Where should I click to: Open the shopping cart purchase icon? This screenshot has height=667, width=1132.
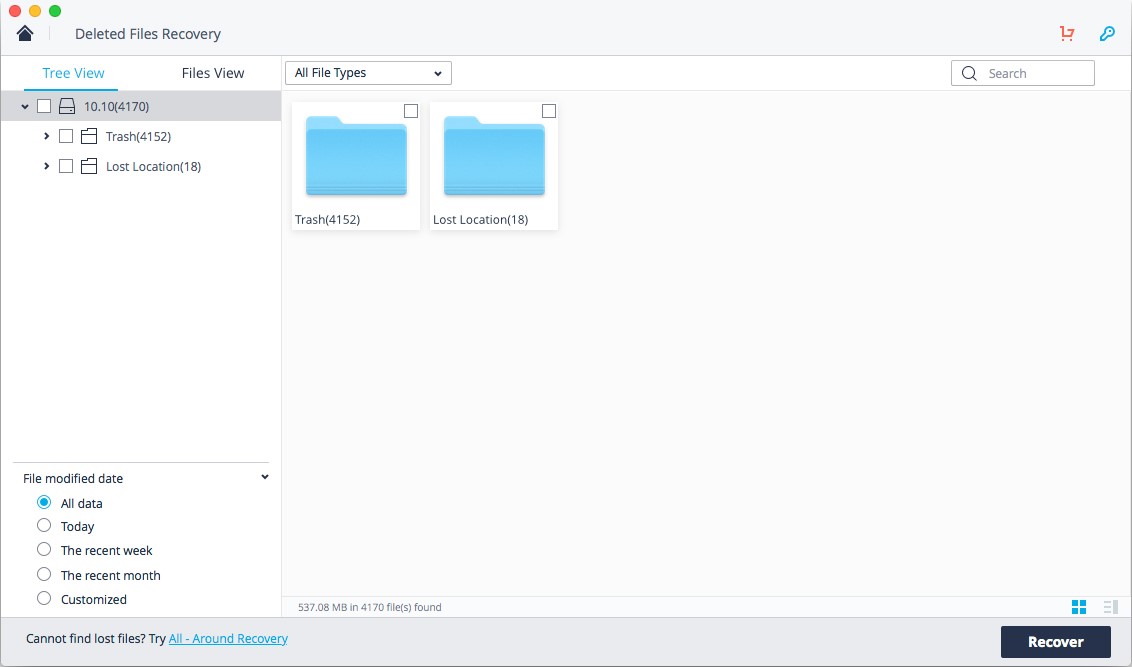click(1067, 33)
